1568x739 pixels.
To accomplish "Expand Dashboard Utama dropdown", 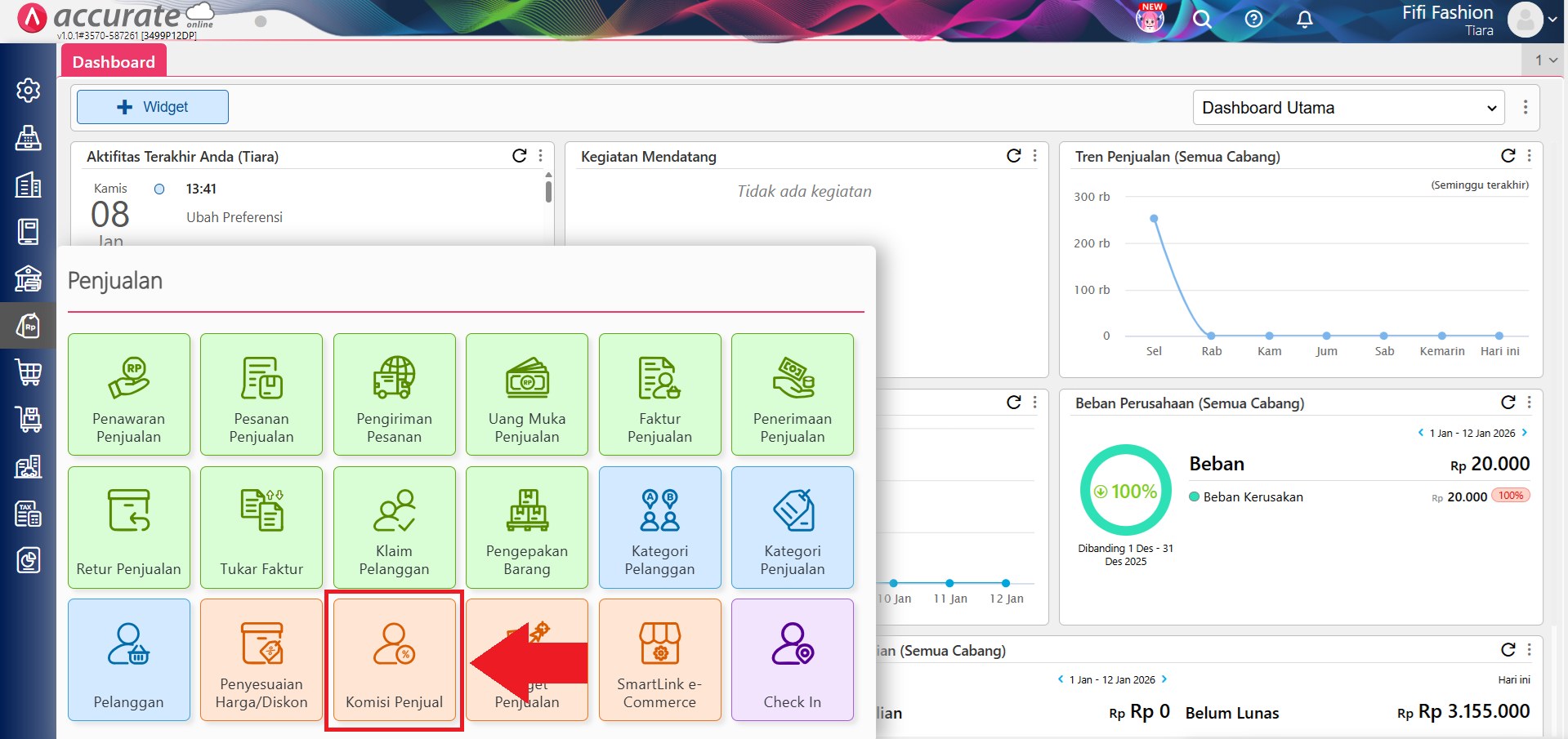I will 1348,108.
